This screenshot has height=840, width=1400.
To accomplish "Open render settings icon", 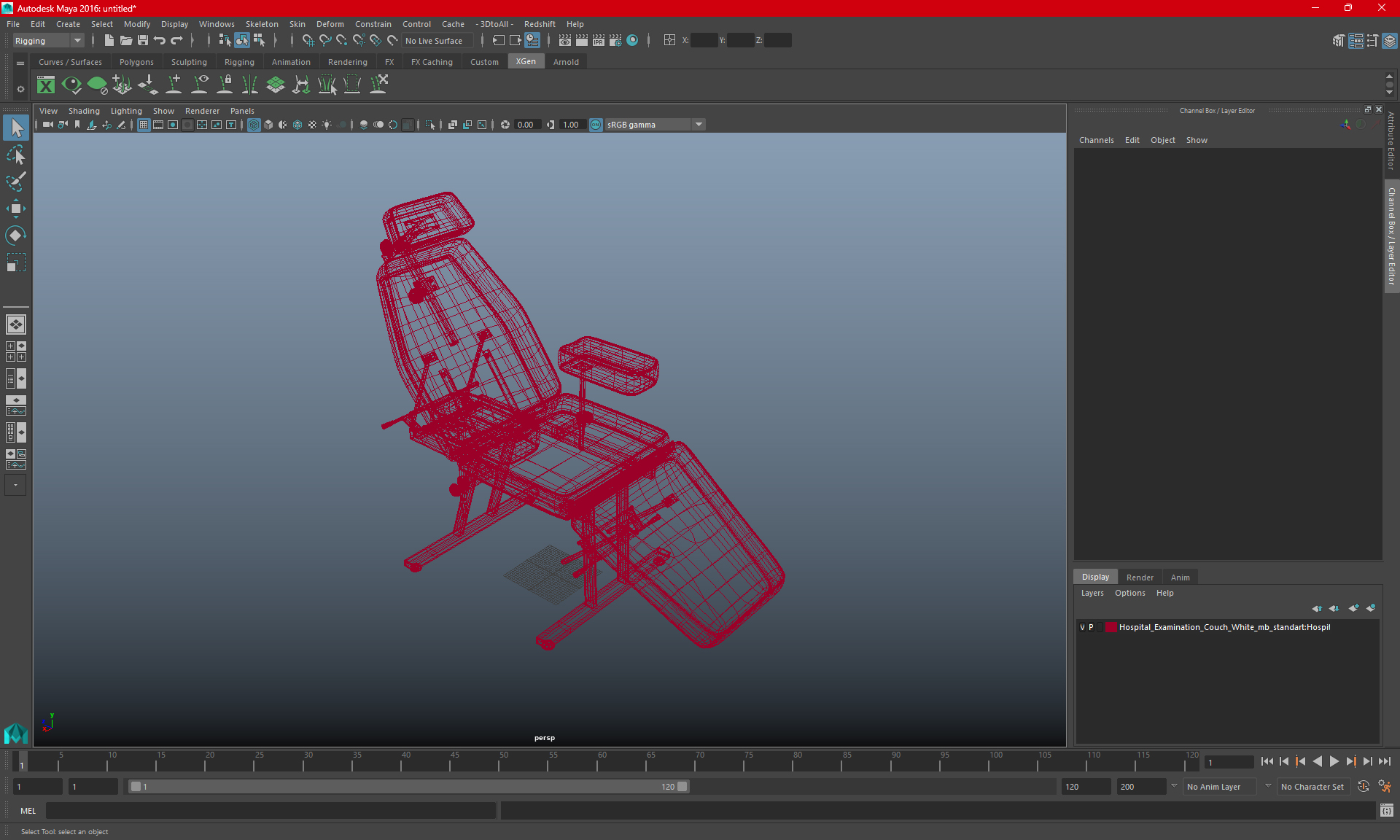I will pos(615,41).
